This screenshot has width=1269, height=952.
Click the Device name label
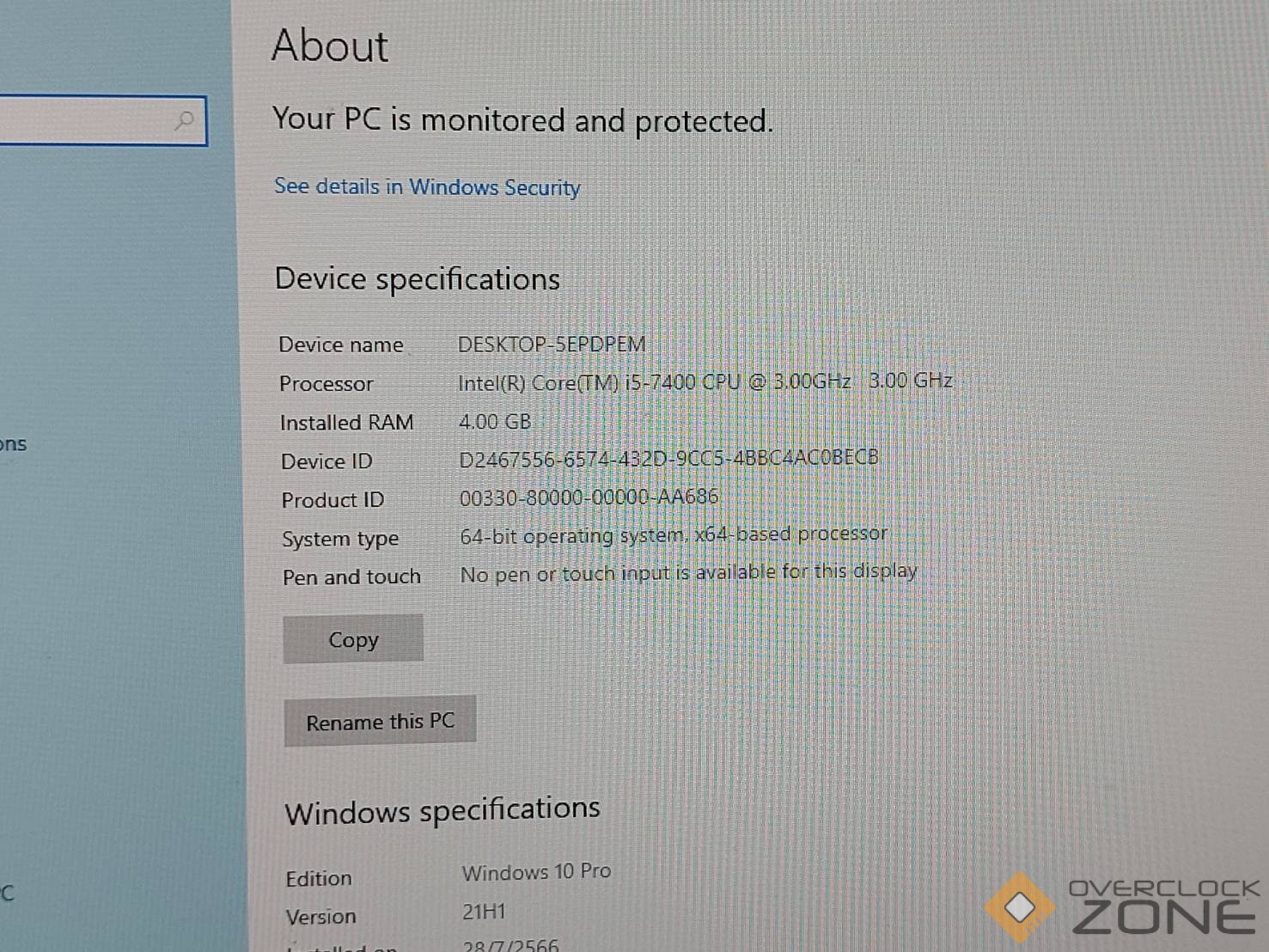[x=341, y=345]
